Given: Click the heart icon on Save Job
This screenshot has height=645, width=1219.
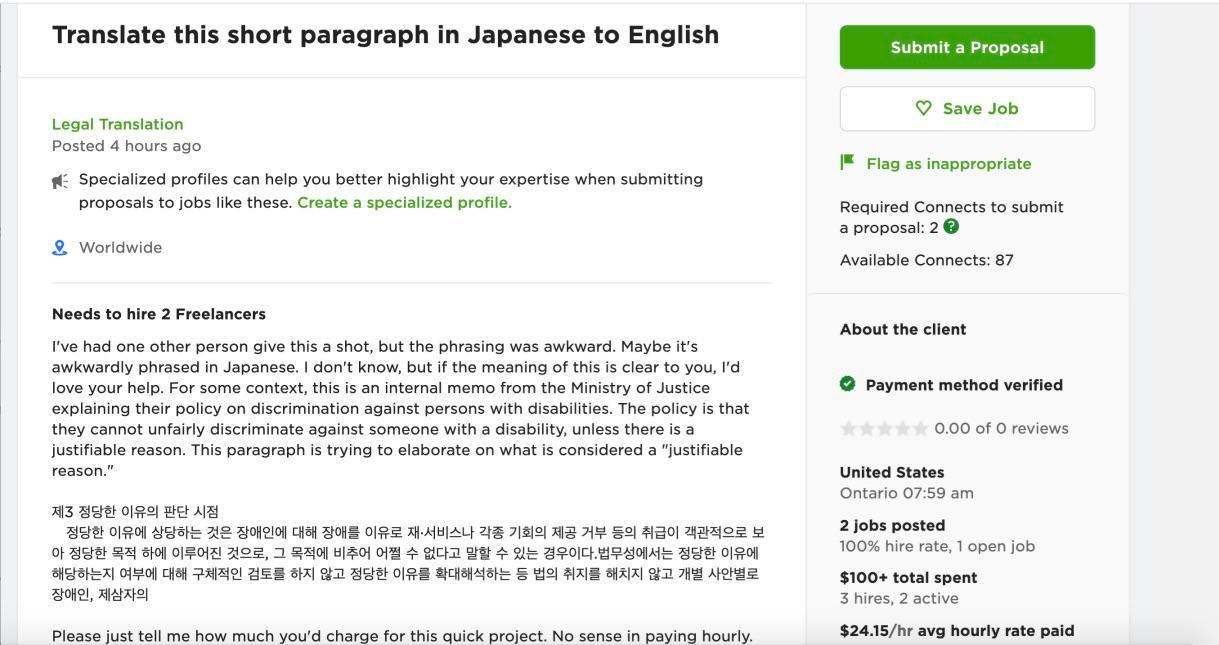Looking at the screenshot, I should (924, 108).
